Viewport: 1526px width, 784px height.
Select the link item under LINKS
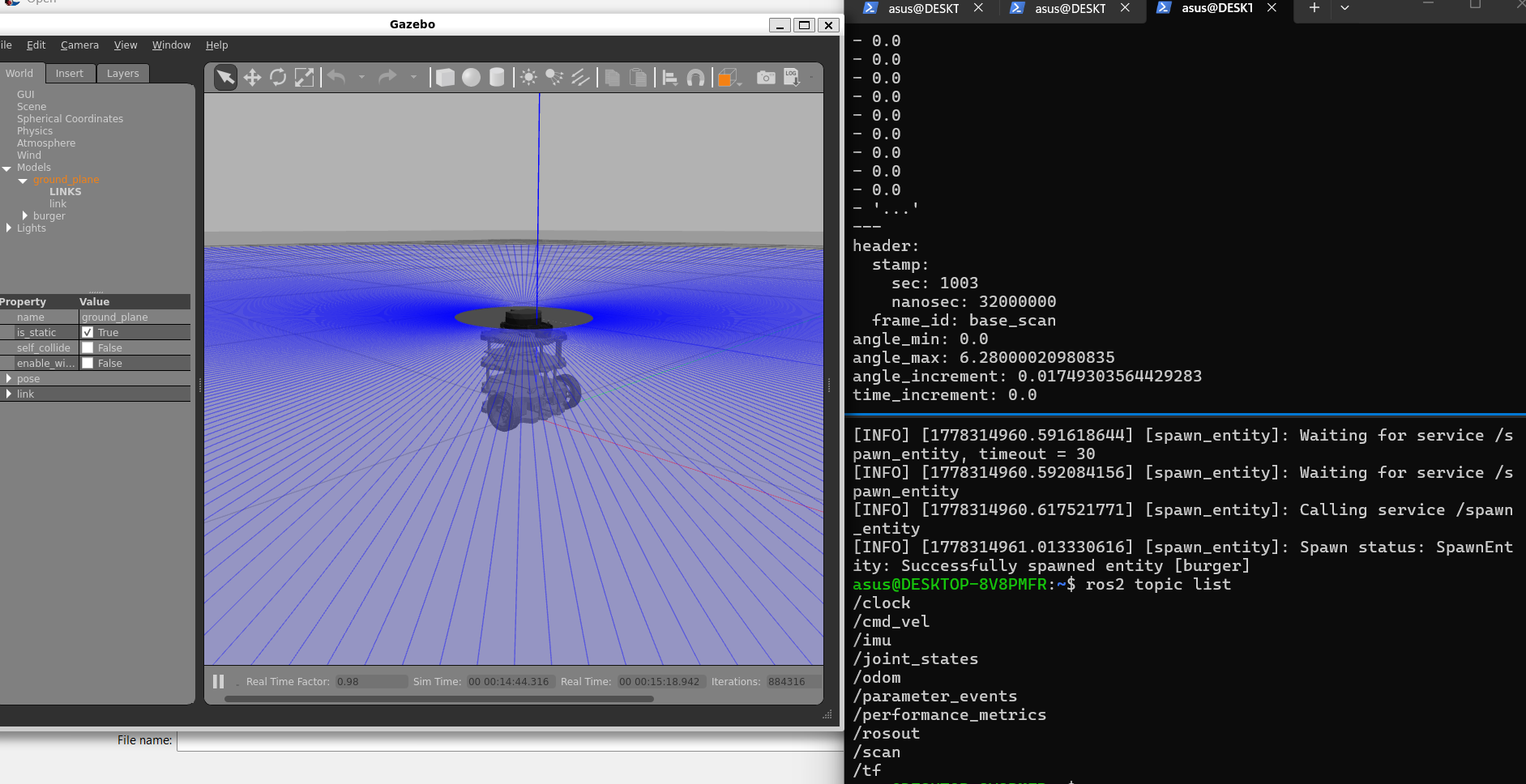pos(58,203)
